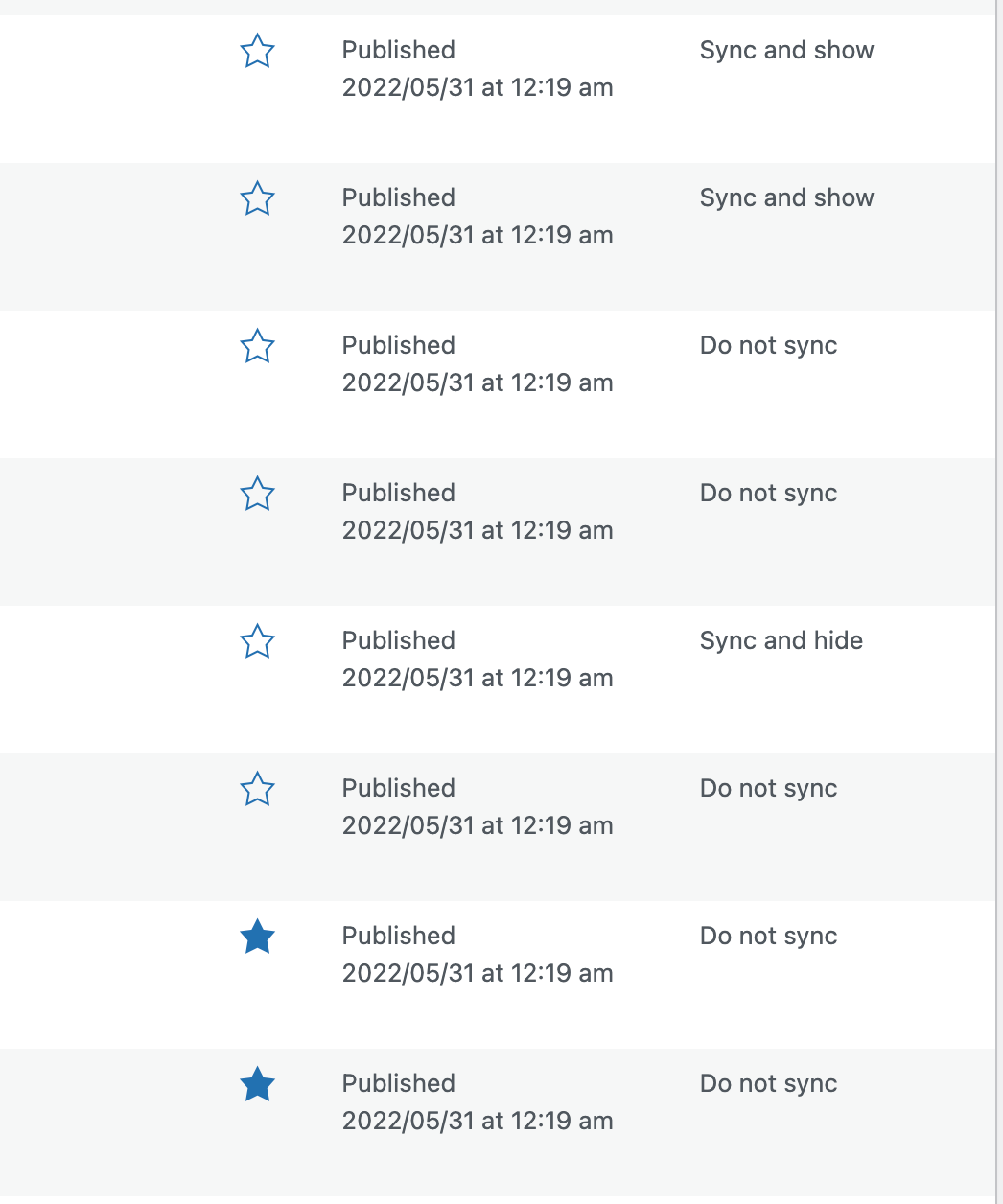Click 'Do not sync' beside the first filled star

point(769,936)
